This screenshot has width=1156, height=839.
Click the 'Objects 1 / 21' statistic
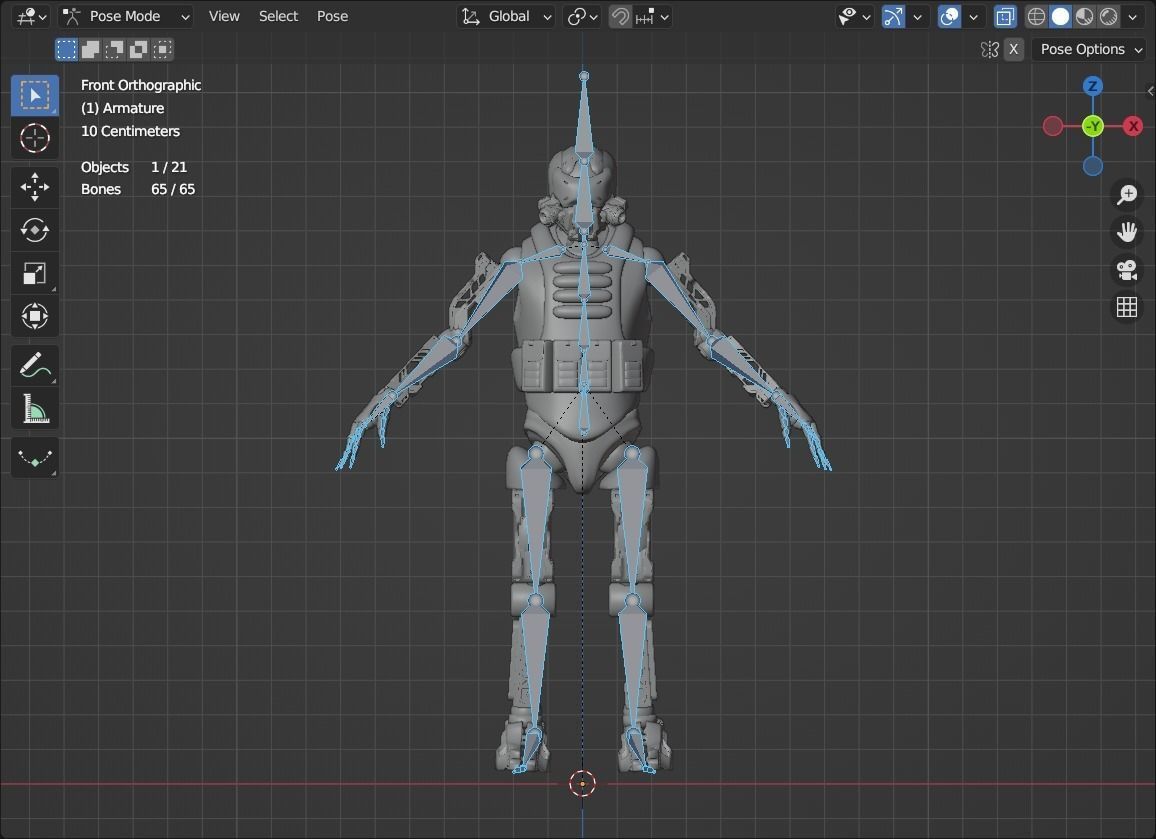pyautogui.click(x=133, y=167)
